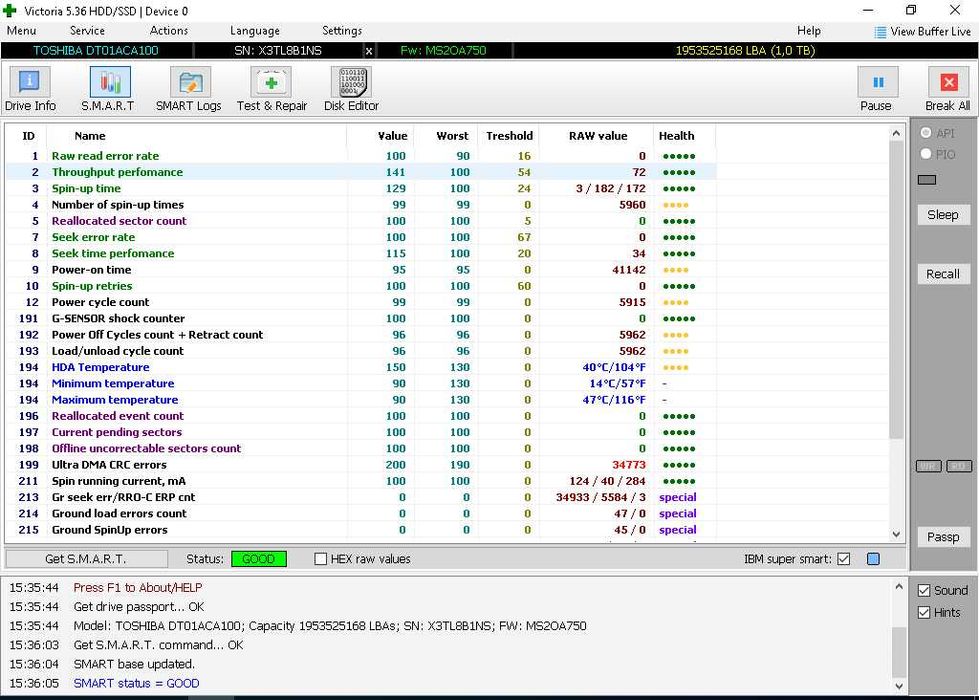Click the log panel scroll down arrow

[898, 686]
